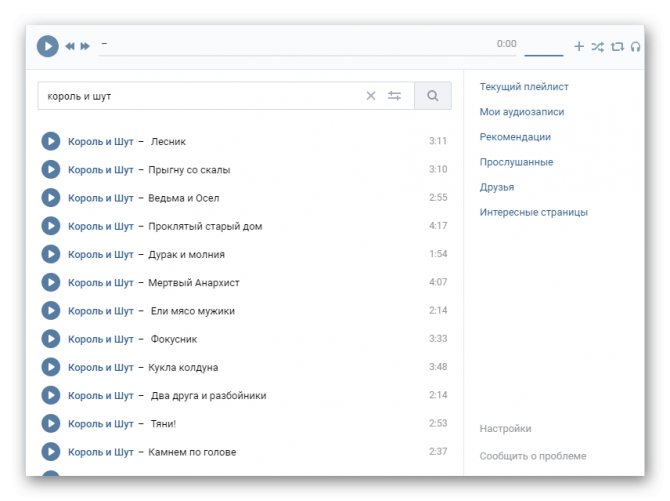Image resolution: width=670 pixels, height=501 pixels.
Task: Skip to the next track
Action: click(x=85, y=46)
